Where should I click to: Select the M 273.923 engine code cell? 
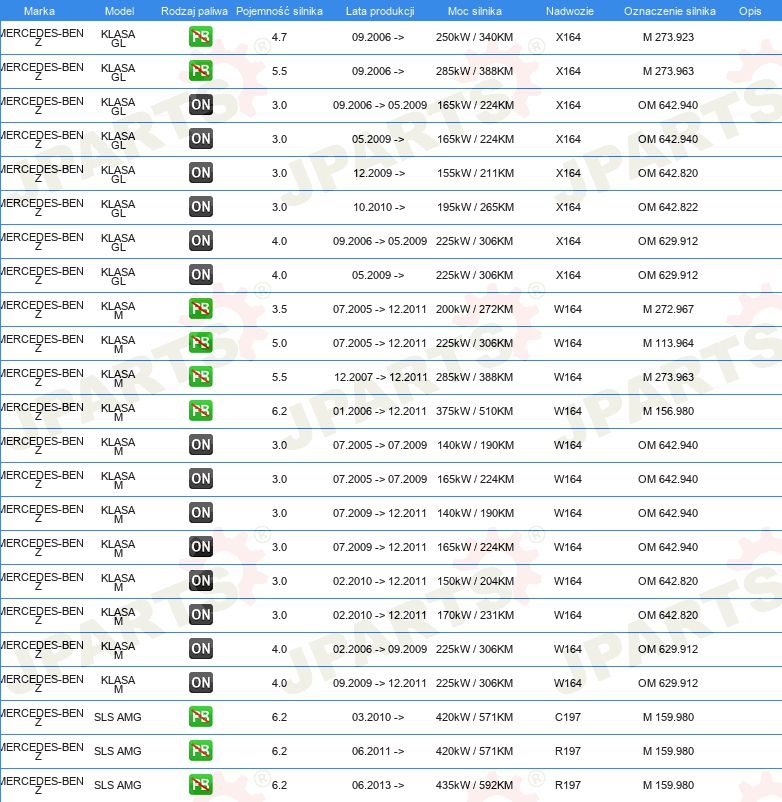click(x=668, y=37)
